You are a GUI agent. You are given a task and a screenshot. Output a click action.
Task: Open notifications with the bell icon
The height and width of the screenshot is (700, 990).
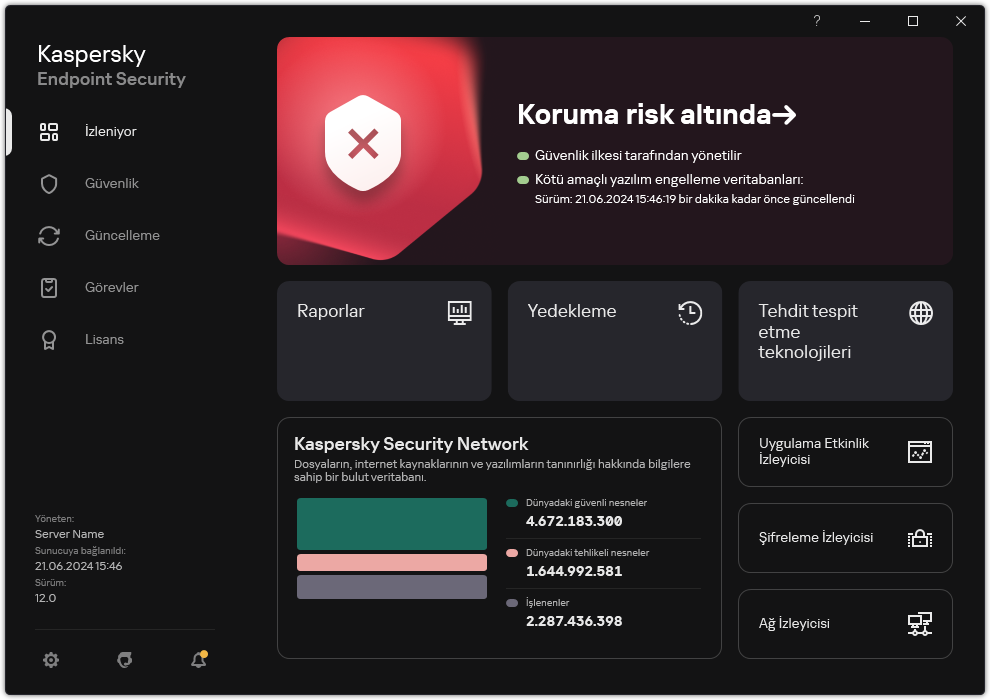click(x=198, y=660)
